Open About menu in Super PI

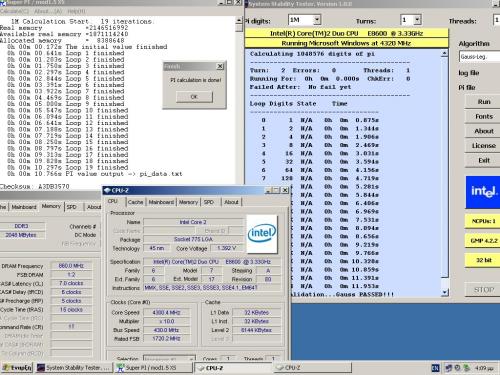[x=48, y=11]
